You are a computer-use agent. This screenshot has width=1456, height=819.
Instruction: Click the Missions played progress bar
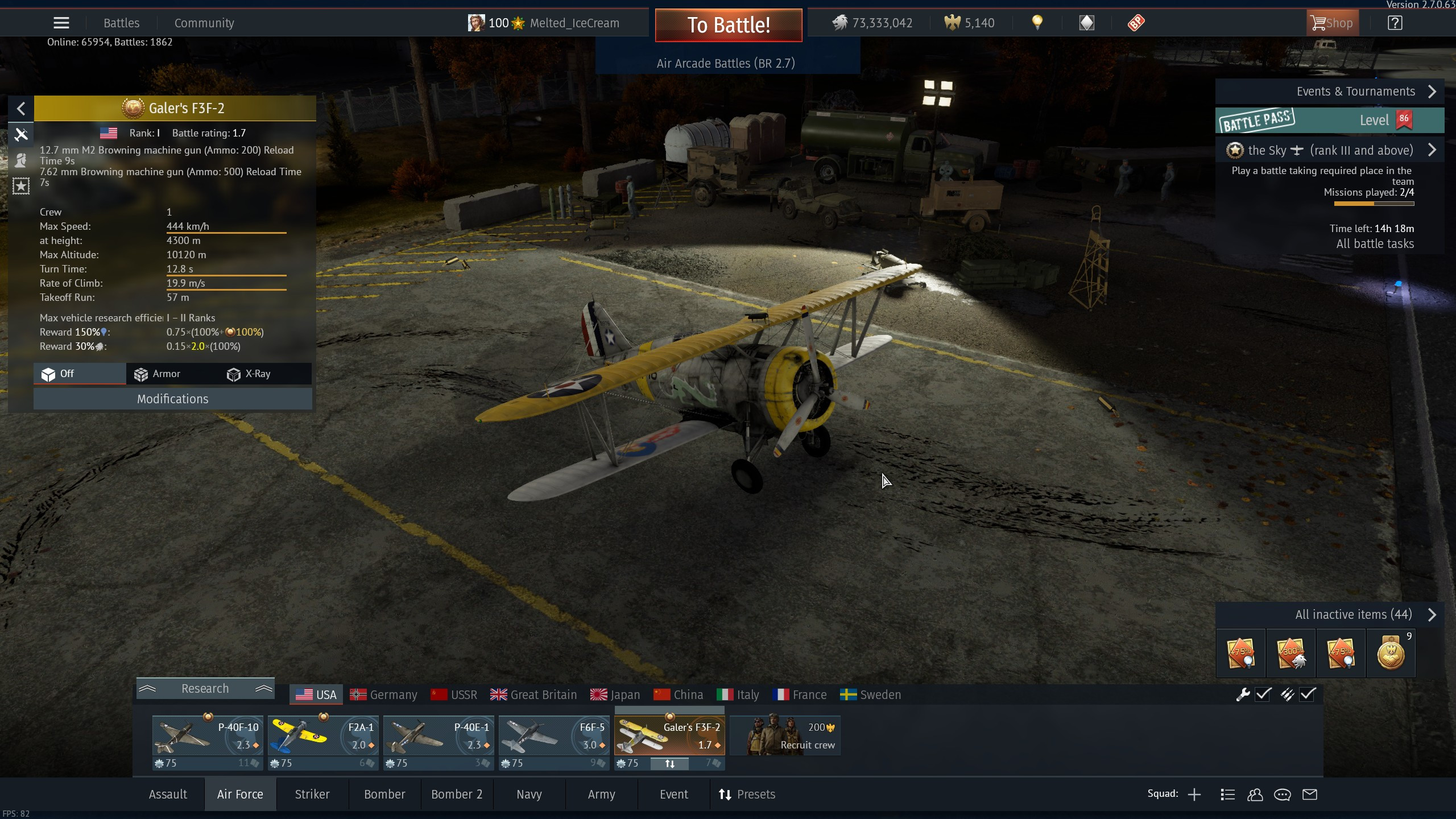(x=1374, y=204)
